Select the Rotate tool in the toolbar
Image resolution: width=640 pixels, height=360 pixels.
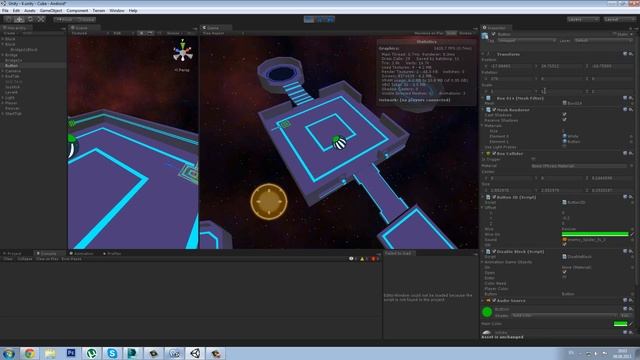tap(30, 19)
